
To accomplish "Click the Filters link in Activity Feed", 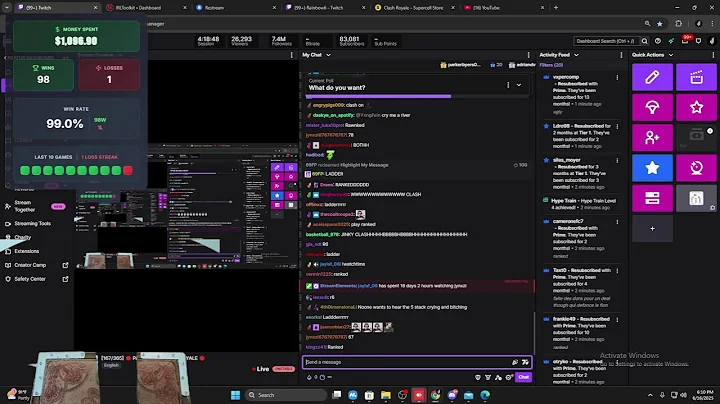I will (551, 65).
